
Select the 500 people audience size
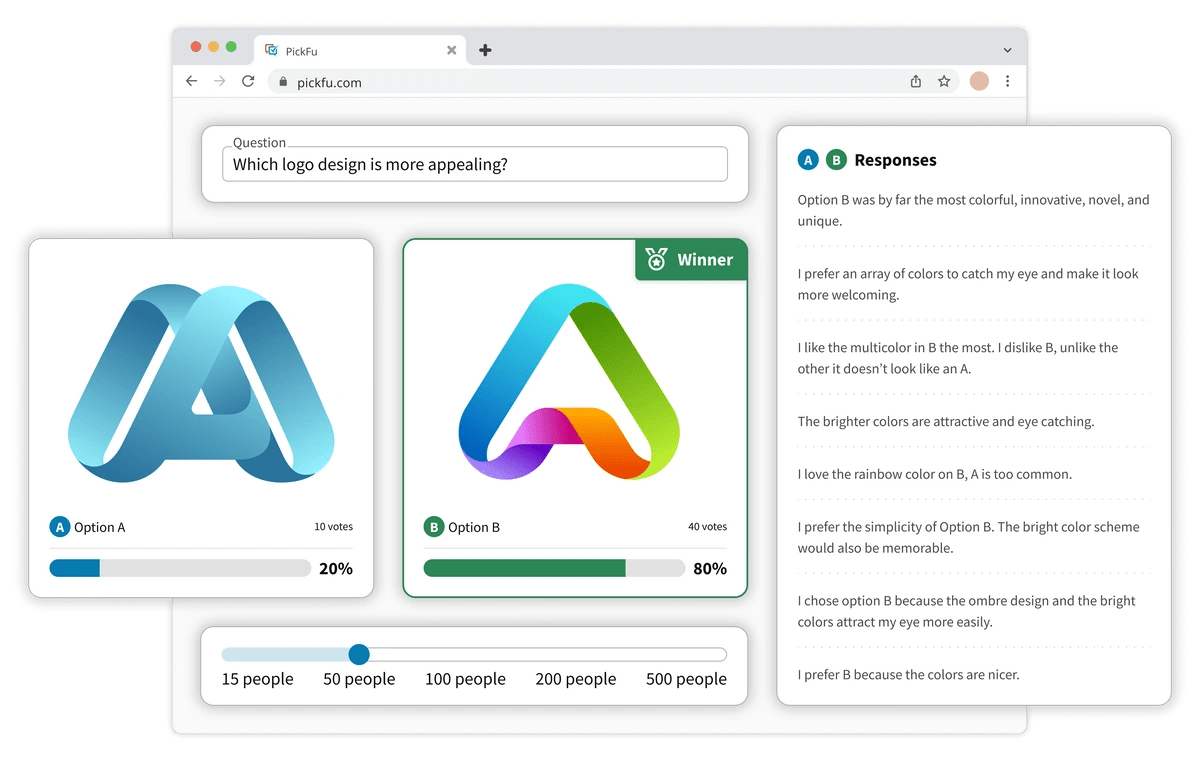[x=686, y=679]
